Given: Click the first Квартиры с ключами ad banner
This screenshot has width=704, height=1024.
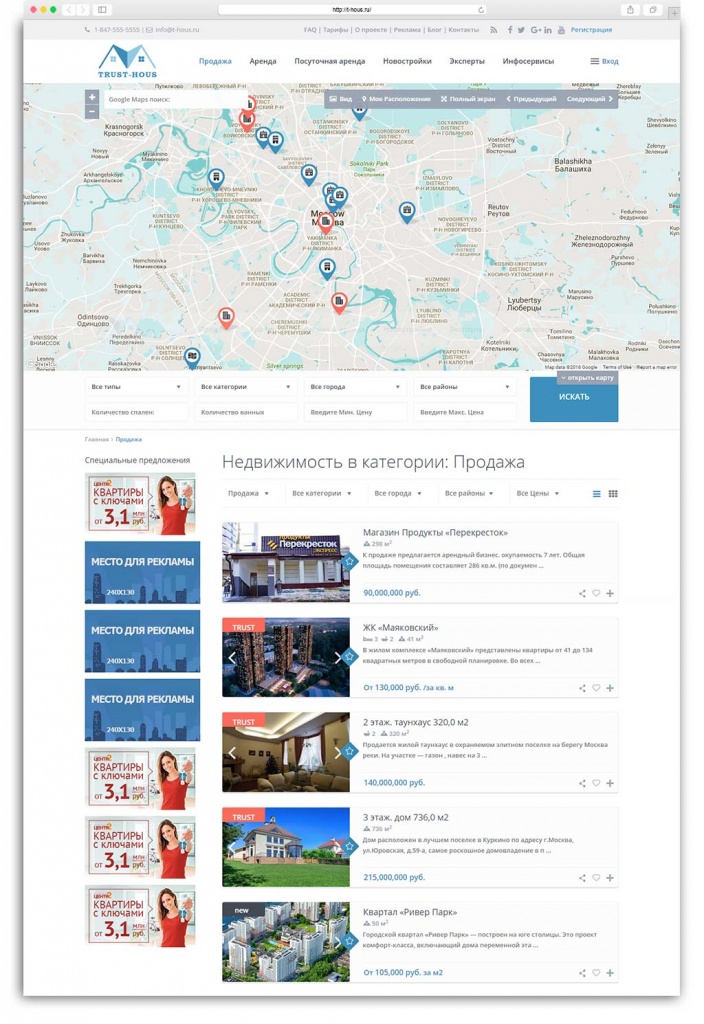Looking at the screenshot, I should [x=140, y=503].
